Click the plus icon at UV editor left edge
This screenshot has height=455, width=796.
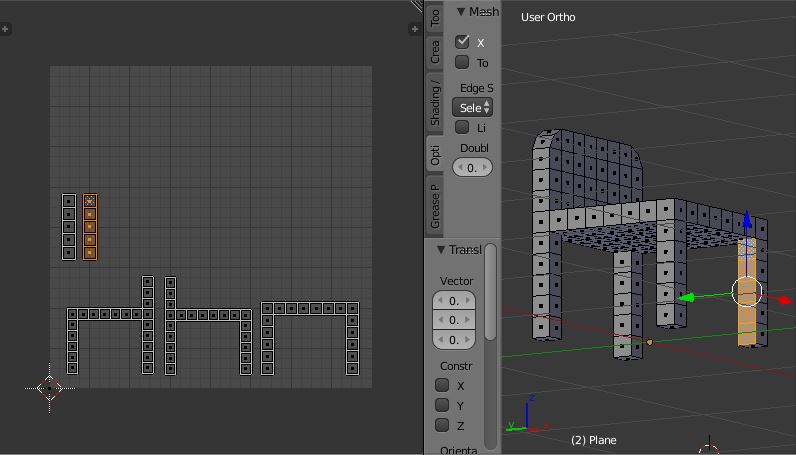5,29
